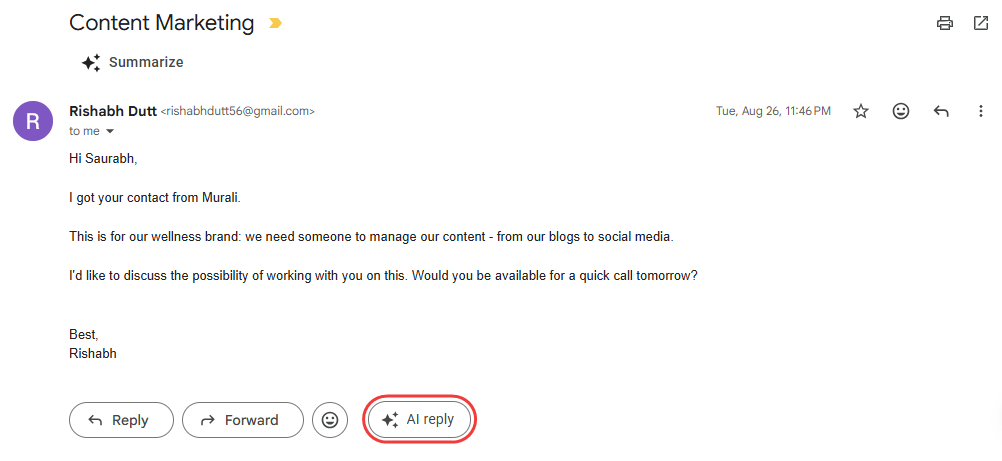Viewport: 1002px width, 461px height.
Task: Click the Tue, Aug 26 timestamp
Action: tap(773, 112)
